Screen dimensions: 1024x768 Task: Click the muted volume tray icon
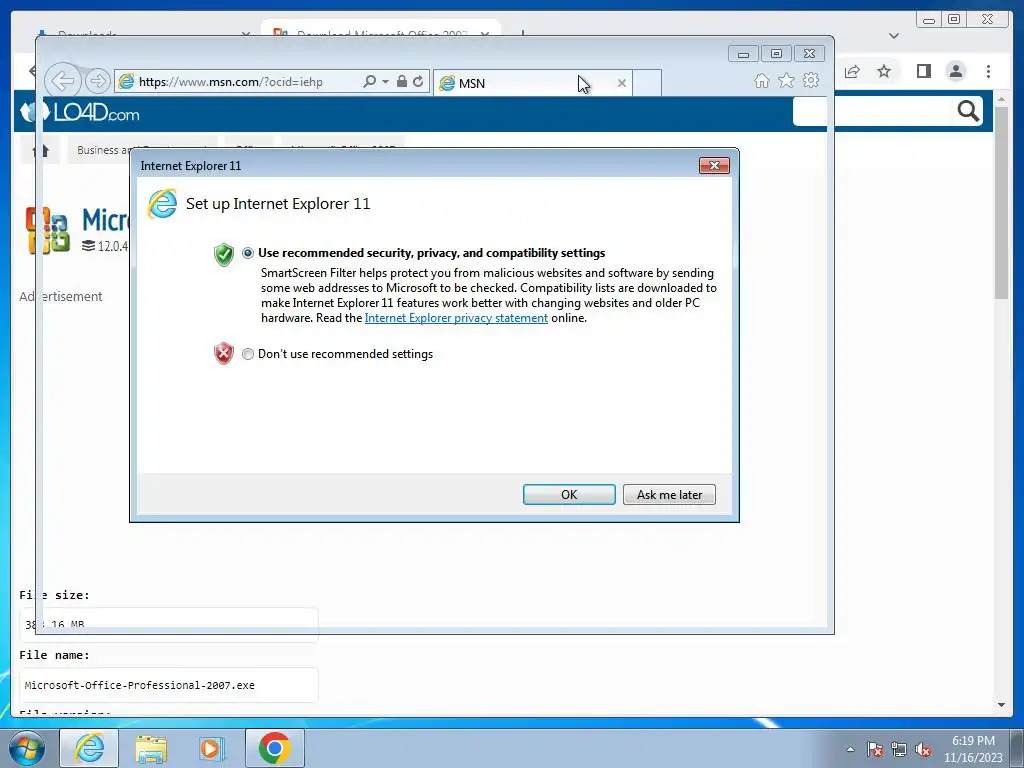(923, 750)
